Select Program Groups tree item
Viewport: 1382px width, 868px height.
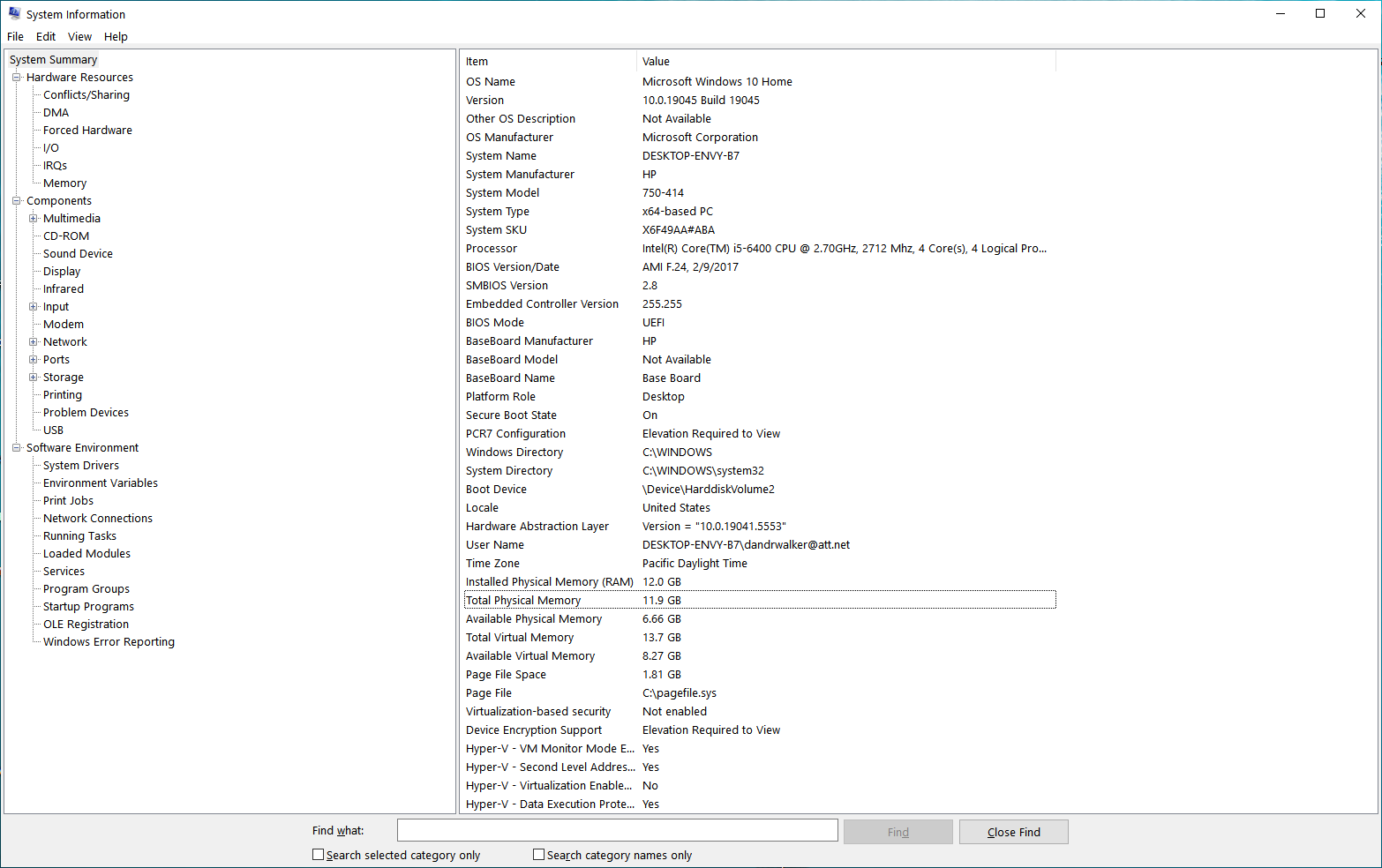click(x=86, y=589)
